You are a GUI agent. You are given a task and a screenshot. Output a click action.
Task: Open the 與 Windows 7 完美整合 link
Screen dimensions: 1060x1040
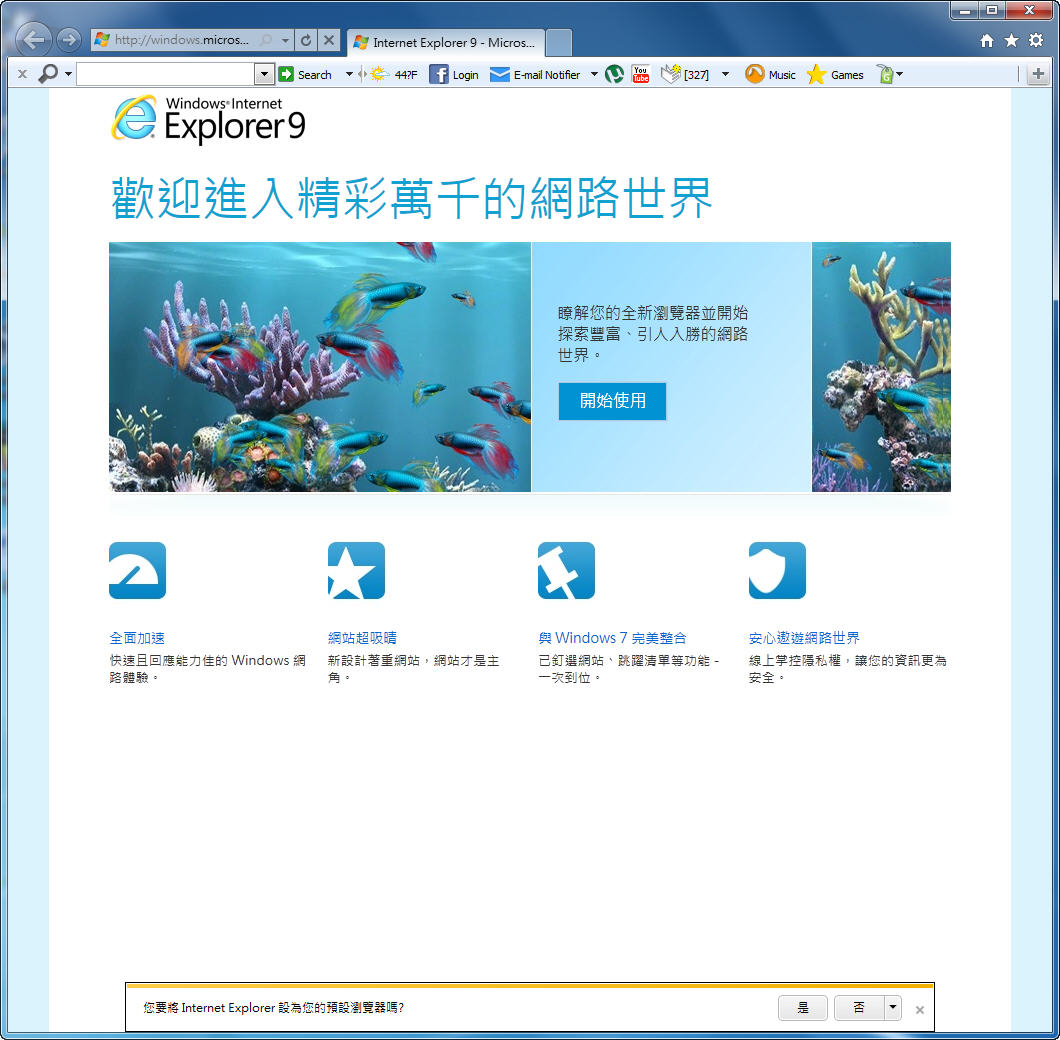(612, 638)
